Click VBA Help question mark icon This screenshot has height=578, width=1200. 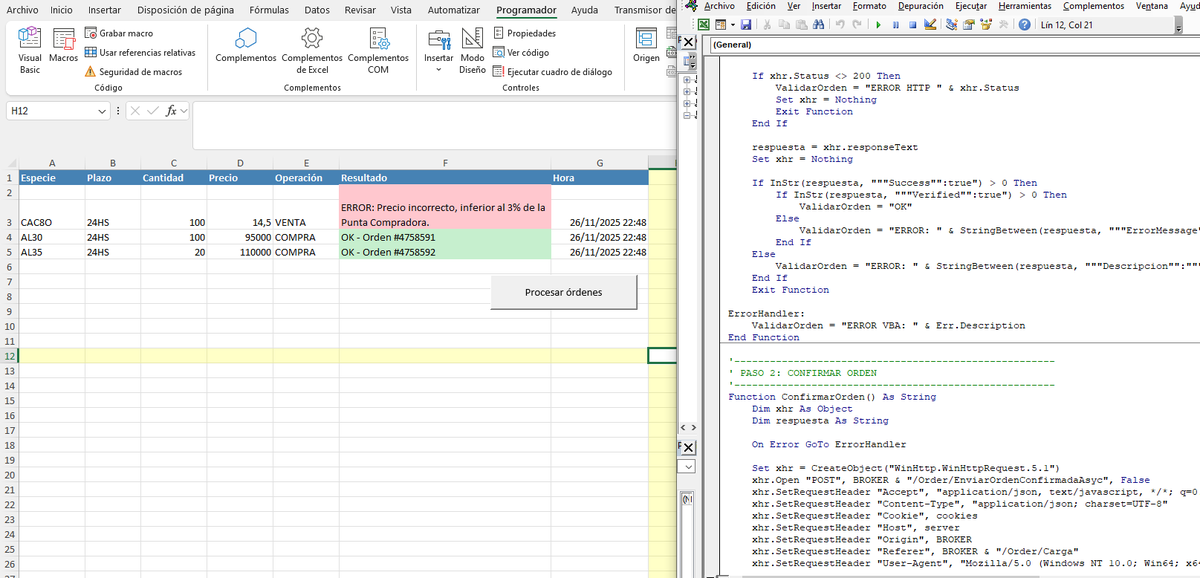[1024, 24]
